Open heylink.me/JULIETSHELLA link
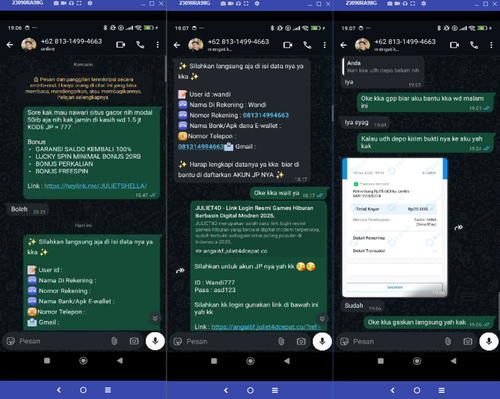Image resolution: width=500 pixels, height=399 pixels. point(96,186)
